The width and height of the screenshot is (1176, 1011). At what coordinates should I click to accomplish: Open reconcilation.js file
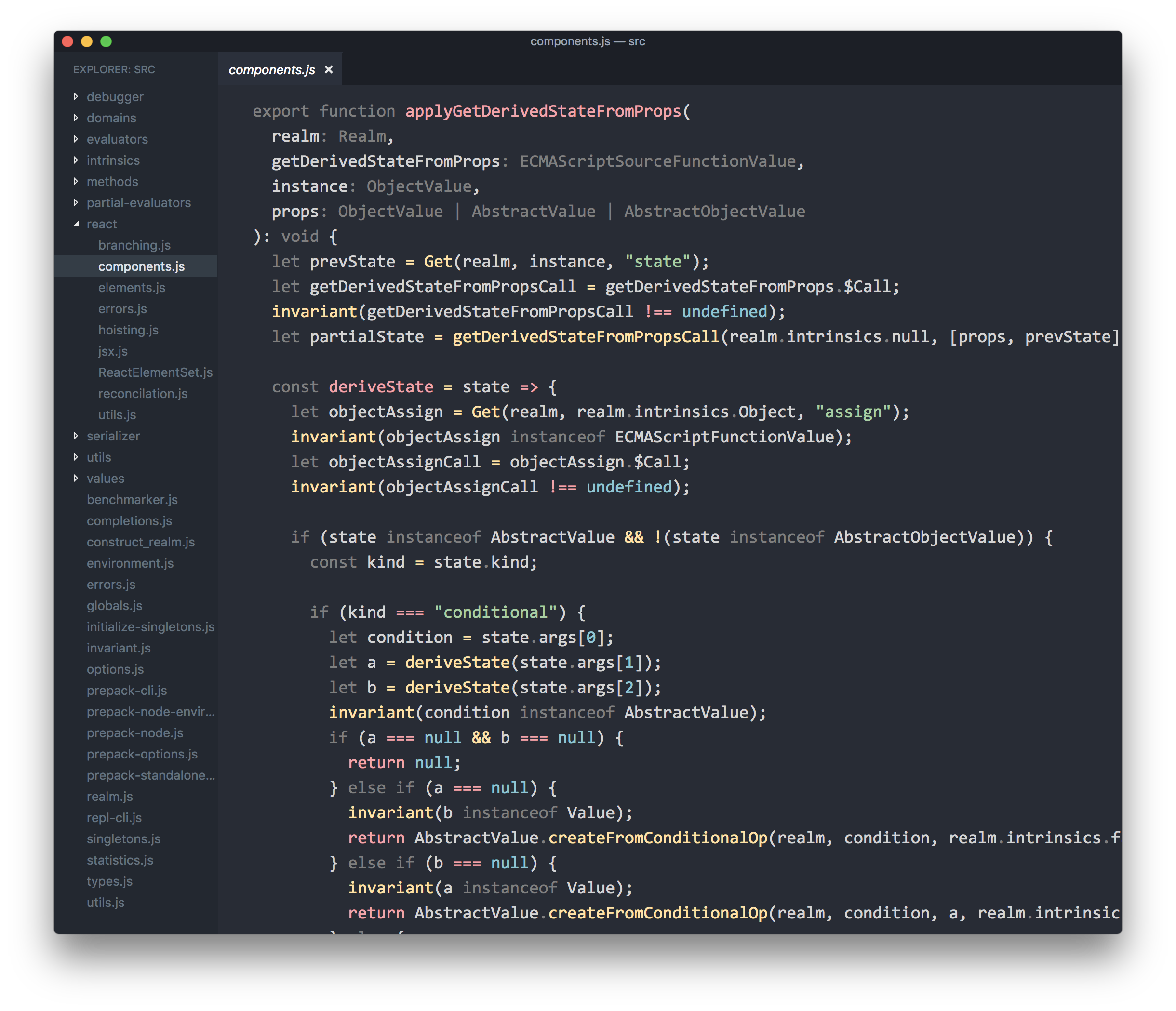(x=143, y=394)
